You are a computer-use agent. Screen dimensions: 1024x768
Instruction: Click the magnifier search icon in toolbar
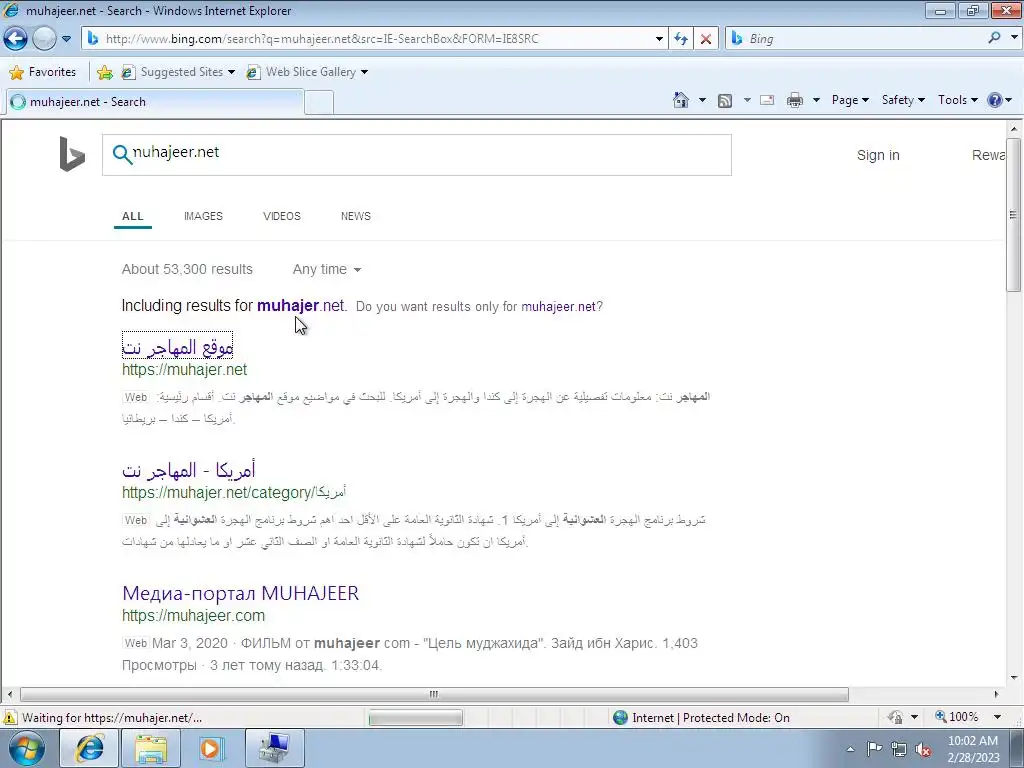coord(994,38)
